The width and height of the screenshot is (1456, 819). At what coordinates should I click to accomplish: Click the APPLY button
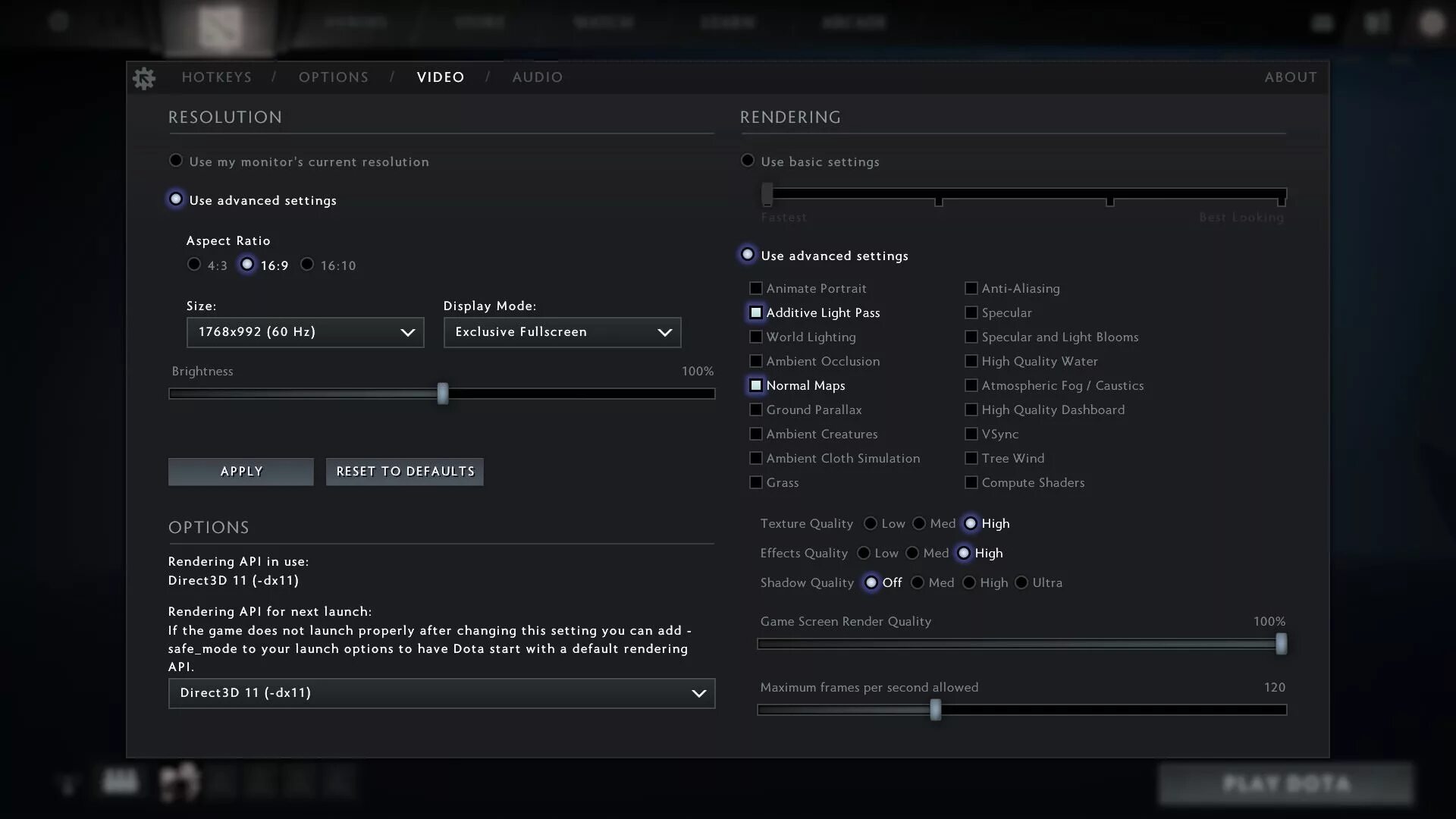tap(241, 471)
